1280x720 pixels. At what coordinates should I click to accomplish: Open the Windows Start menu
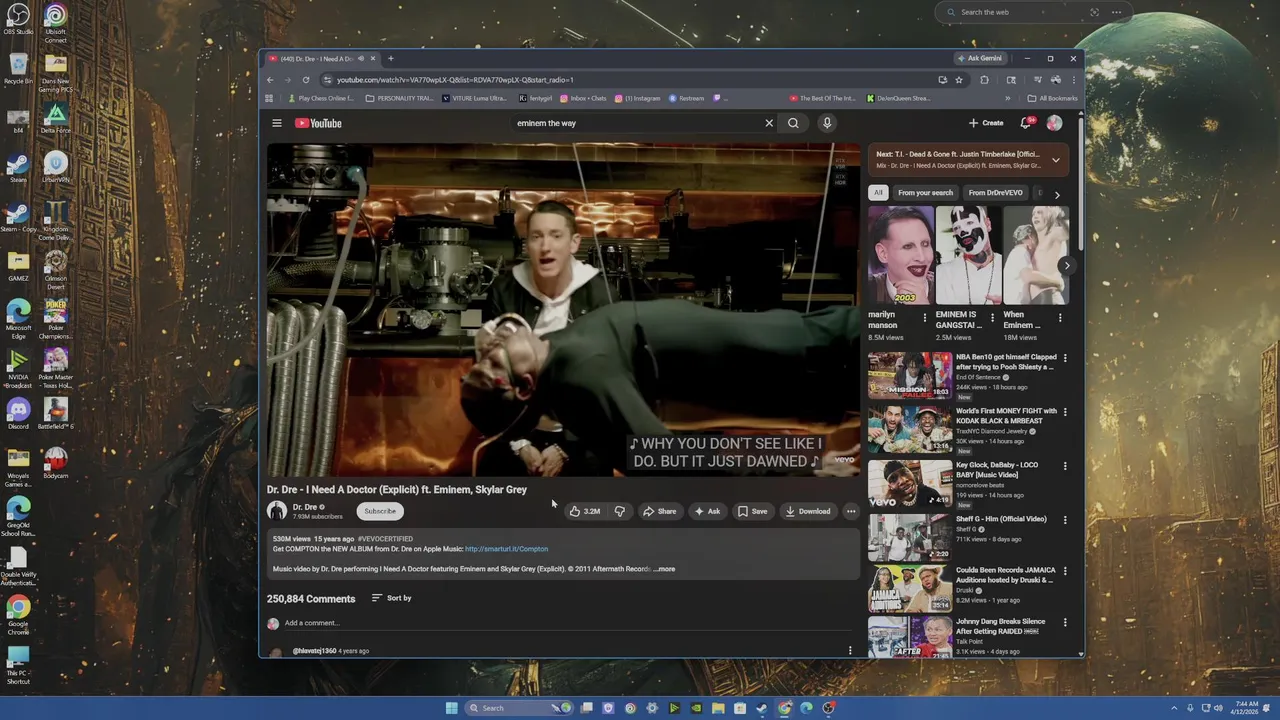pyautogui.click(x=452, y=708)
